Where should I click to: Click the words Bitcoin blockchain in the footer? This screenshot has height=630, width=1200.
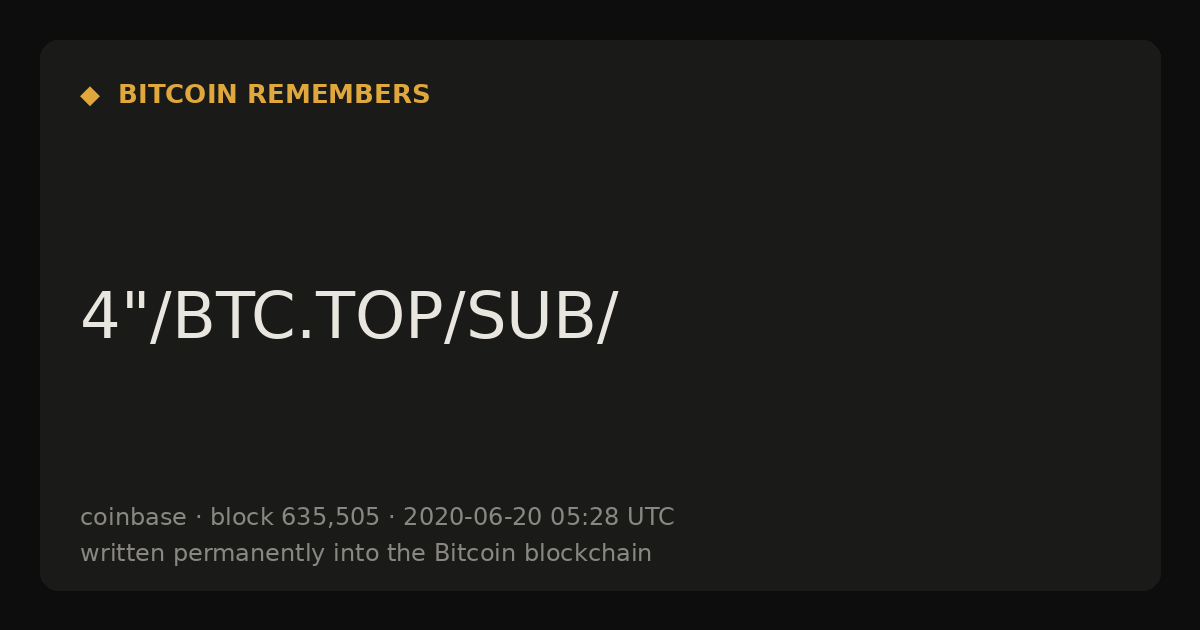click(x=543, y=553)
